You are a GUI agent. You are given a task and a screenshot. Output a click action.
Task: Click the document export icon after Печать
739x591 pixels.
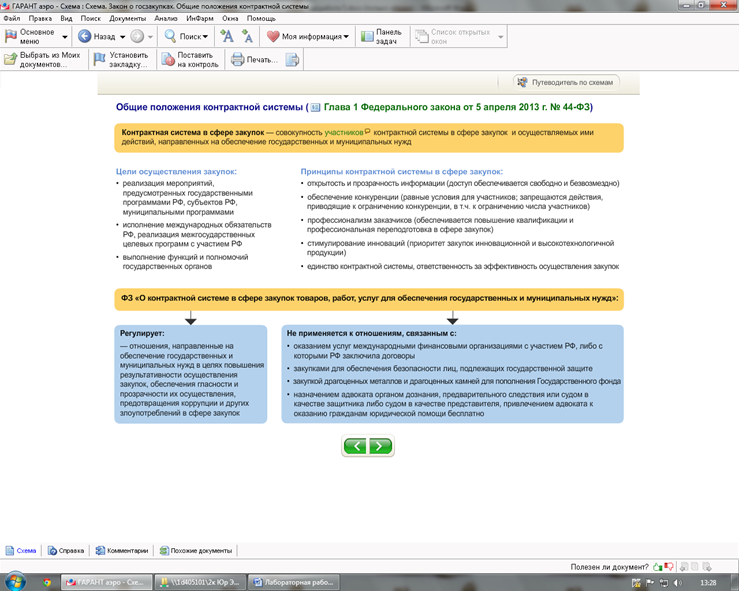point(292,60)
